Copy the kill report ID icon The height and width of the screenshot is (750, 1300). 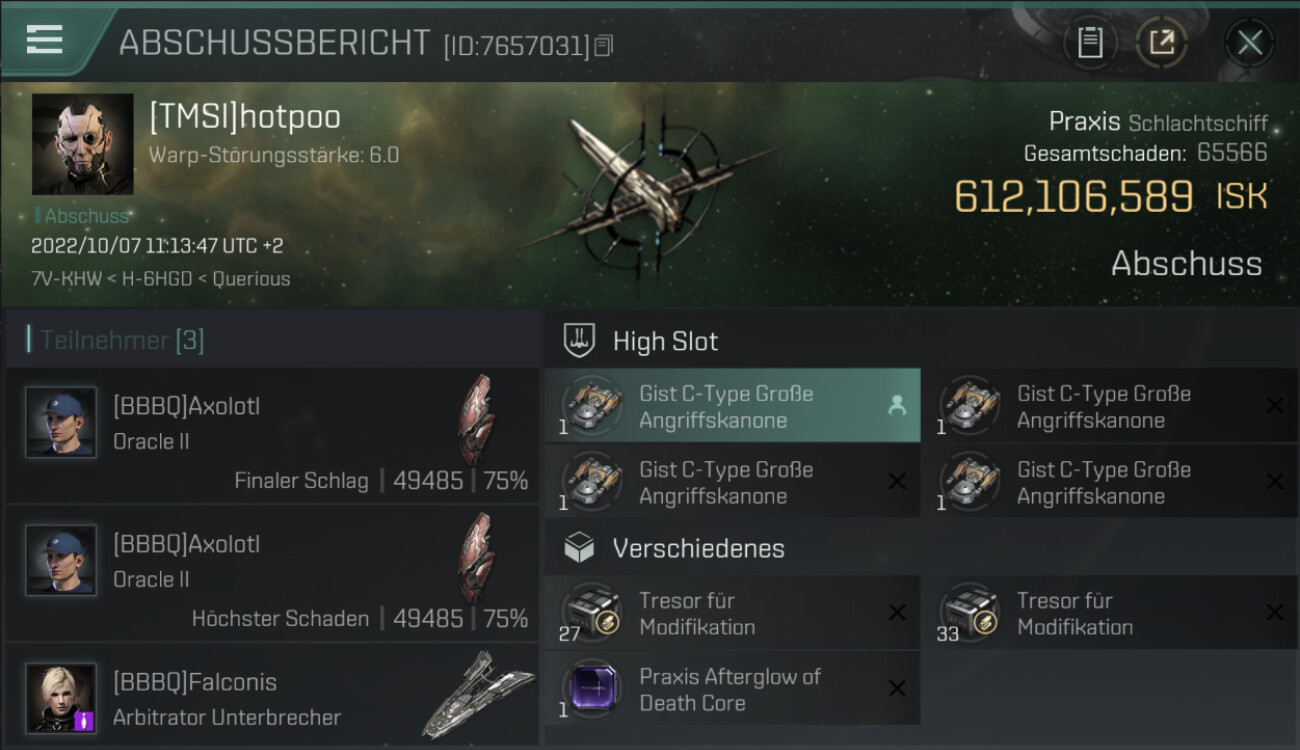(x=603, y=46)
